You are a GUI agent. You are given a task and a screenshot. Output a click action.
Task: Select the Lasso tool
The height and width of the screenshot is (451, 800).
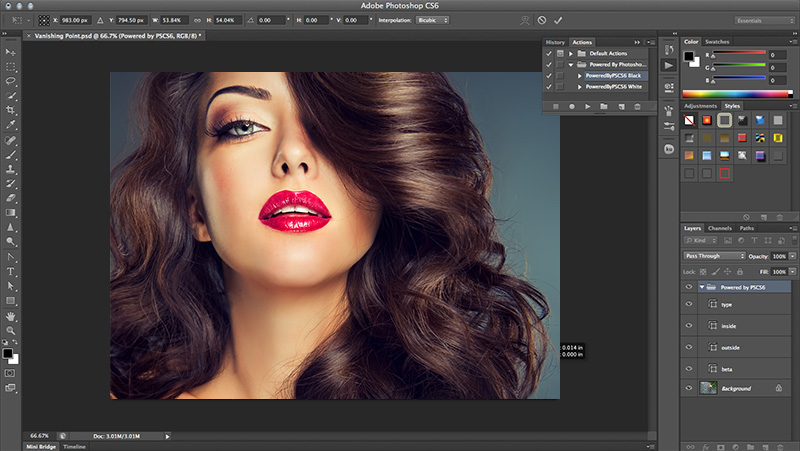(10, 81)
